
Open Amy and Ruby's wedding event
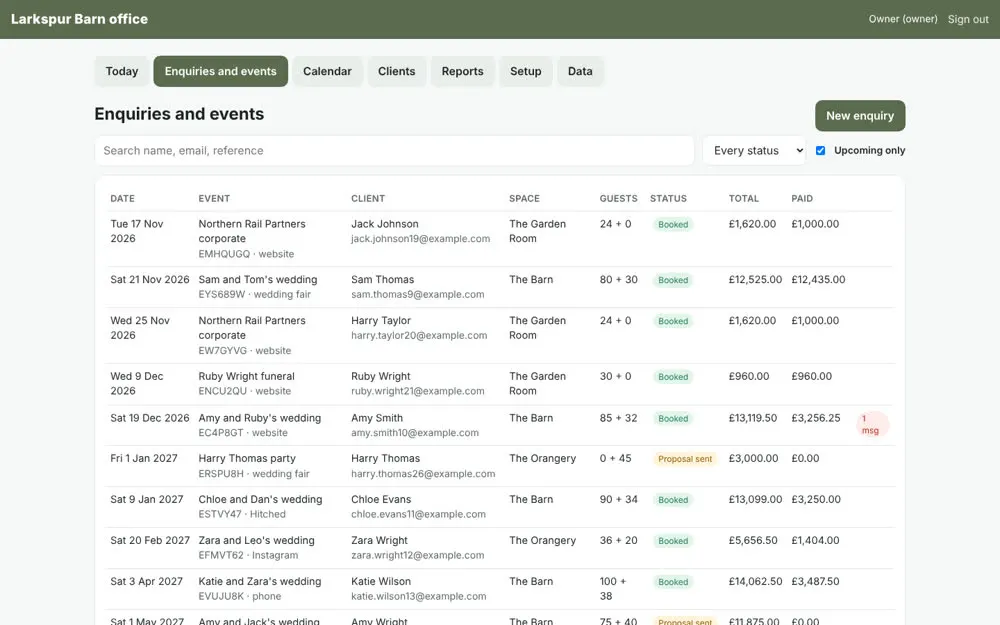260,418
